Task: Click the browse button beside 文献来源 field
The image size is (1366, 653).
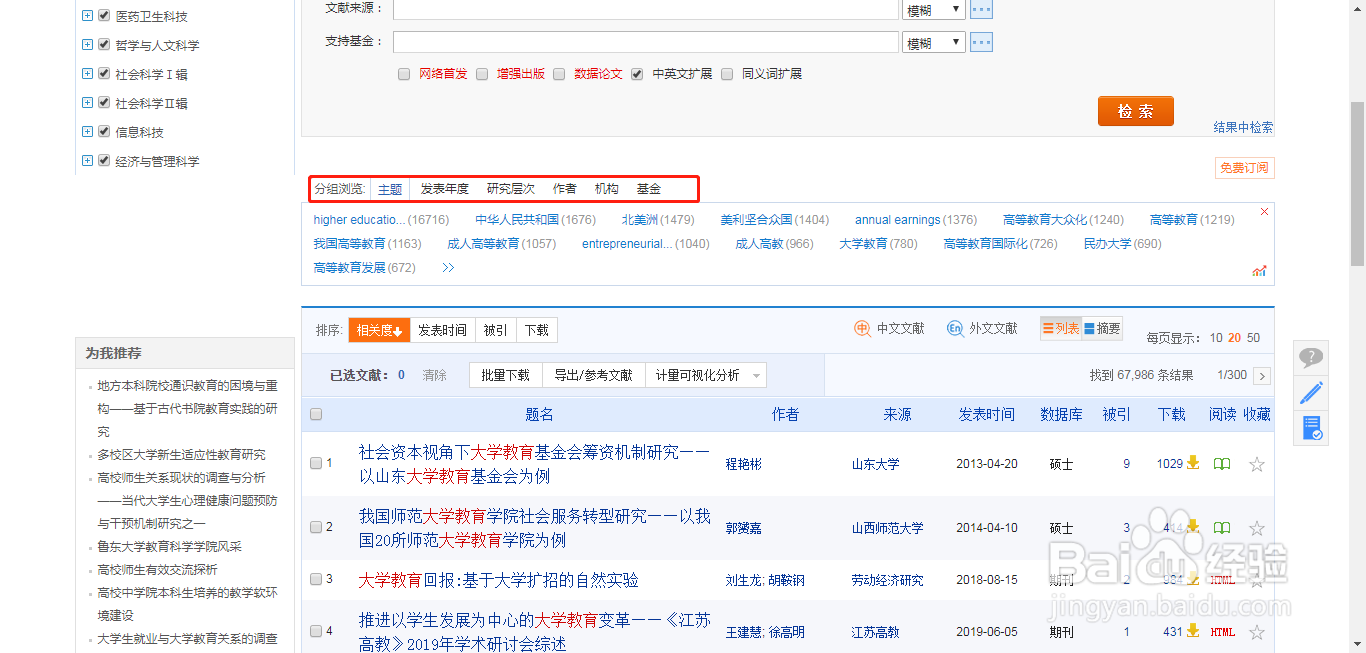Action: pyautogui.click(x=981, y=9)
